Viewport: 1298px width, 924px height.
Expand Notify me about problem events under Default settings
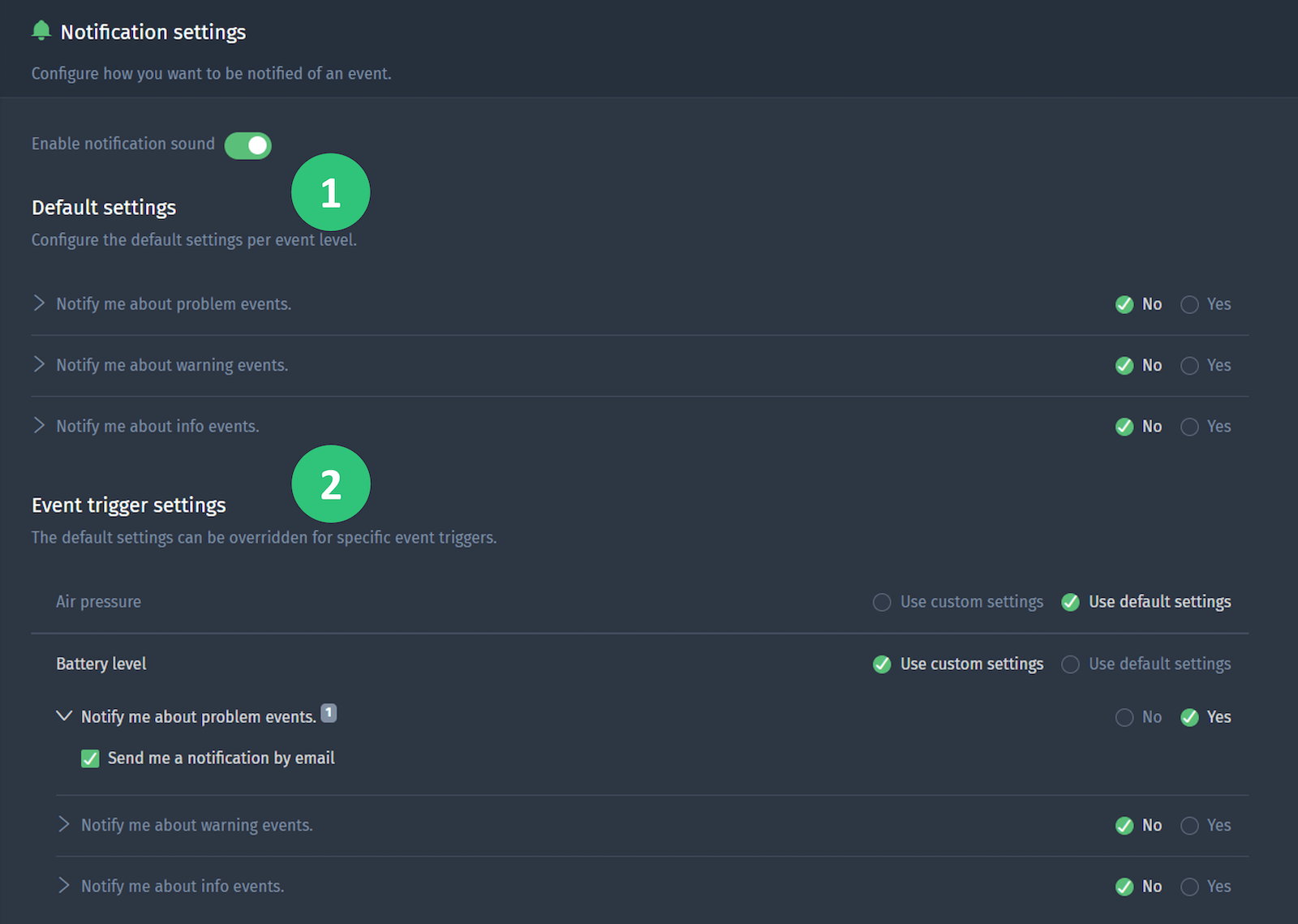38,303
